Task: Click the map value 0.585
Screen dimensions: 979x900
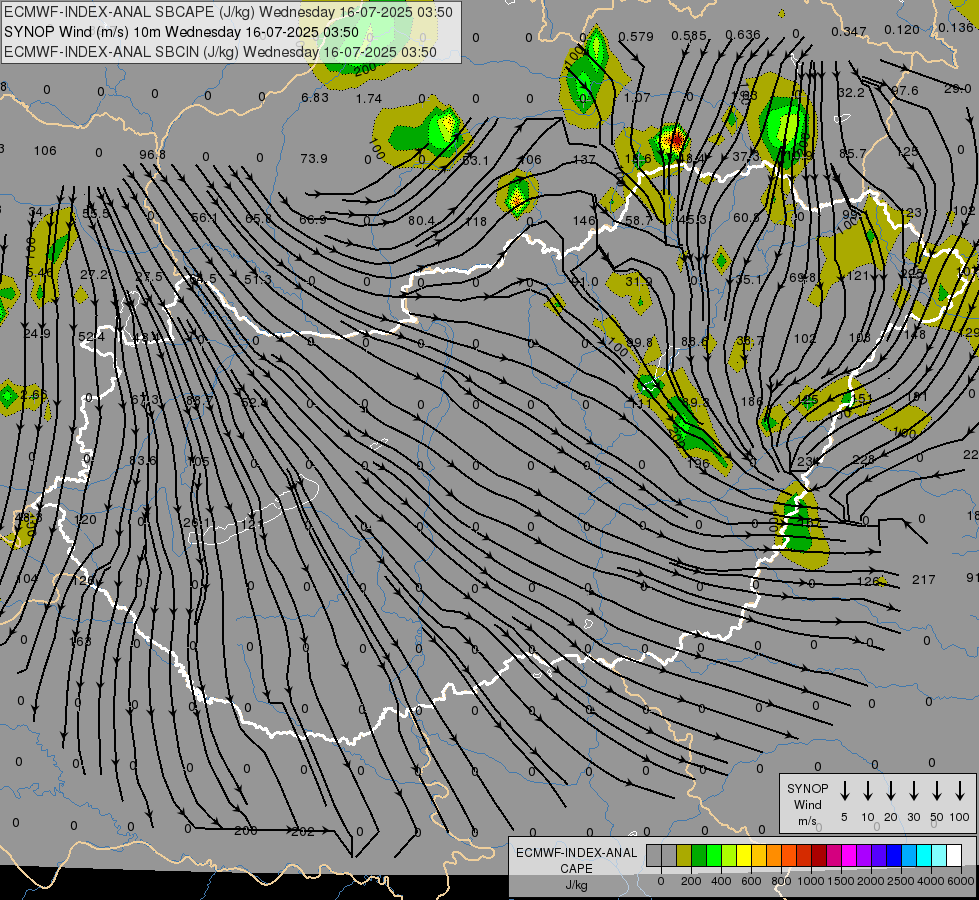Action: pos(689,36)
